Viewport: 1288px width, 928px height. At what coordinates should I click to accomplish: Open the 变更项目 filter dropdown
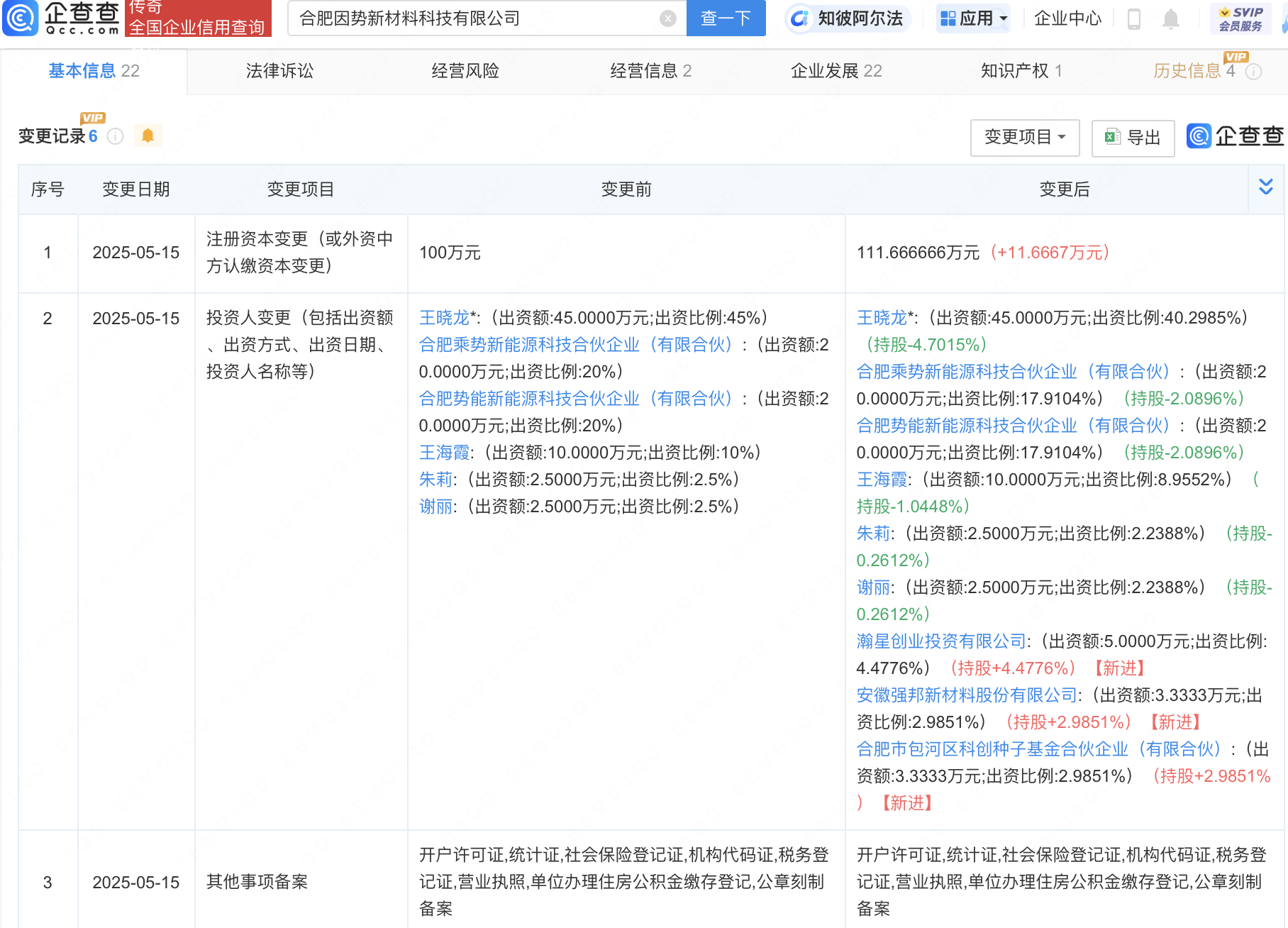[x=1025, y=137]
